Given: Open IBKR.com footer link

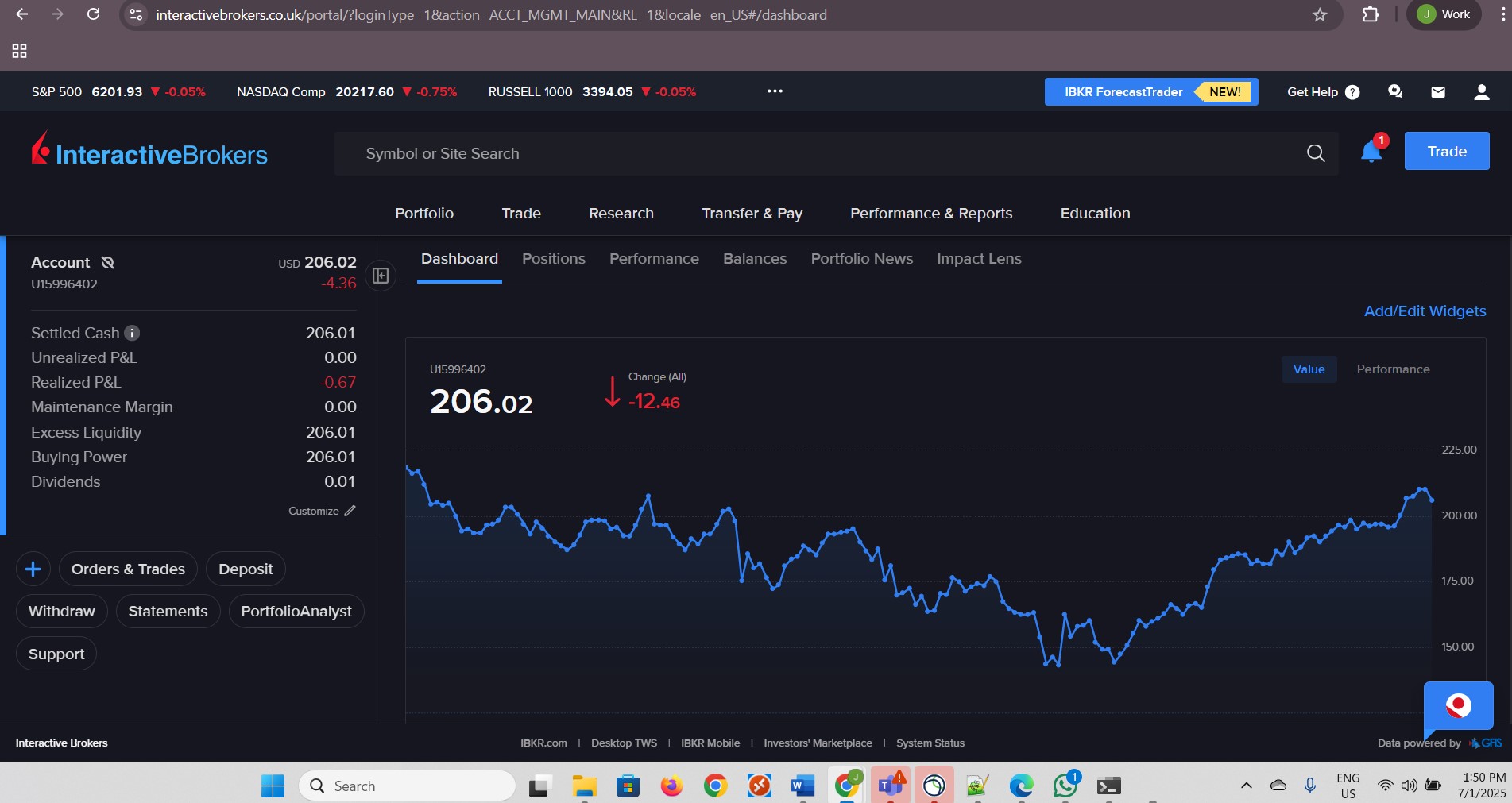Looking at the screenshot, I should (x=543, y=743).
